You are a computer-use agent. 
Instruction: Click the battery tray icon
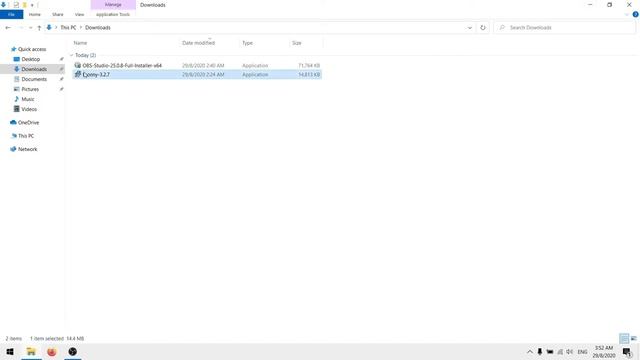pyautogui.click(x=550, y=352)
